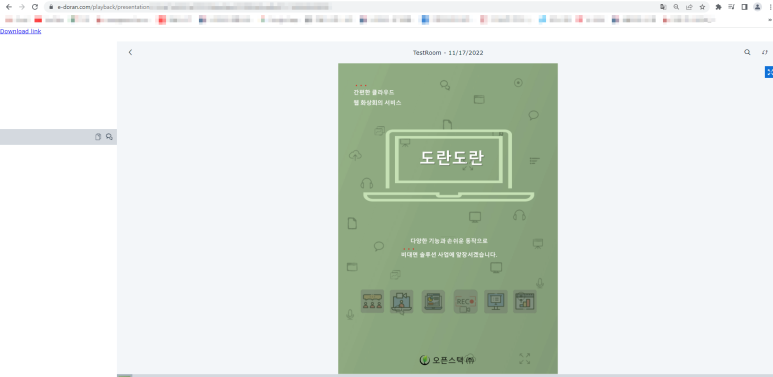Click the Google Translate icon in address bar
Viewport: 773px width, 377px height.
tap(663, 7)
